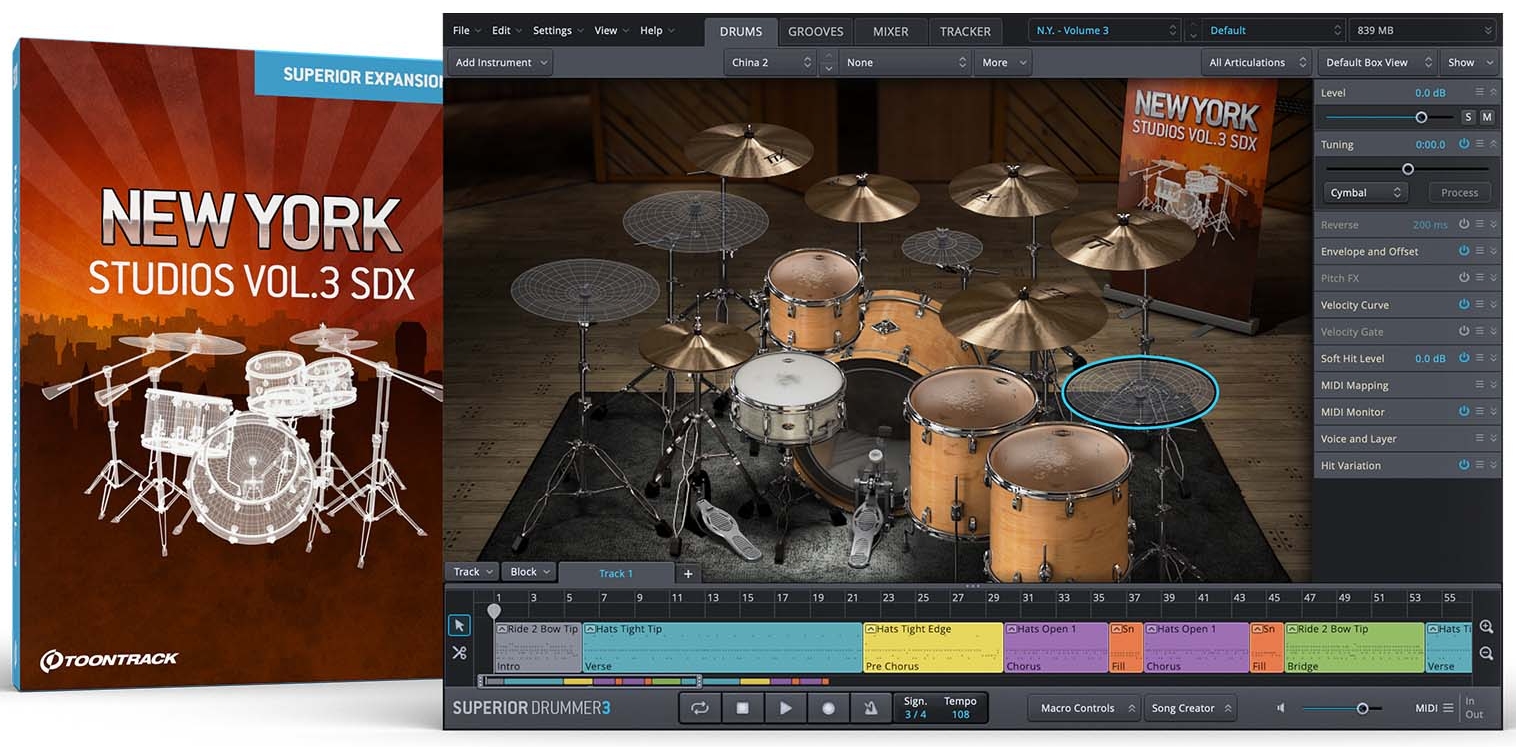Toggle the MIDI Monitor power button
The height and width of the screenshot is (747, 1516).
click(1464, 411)
